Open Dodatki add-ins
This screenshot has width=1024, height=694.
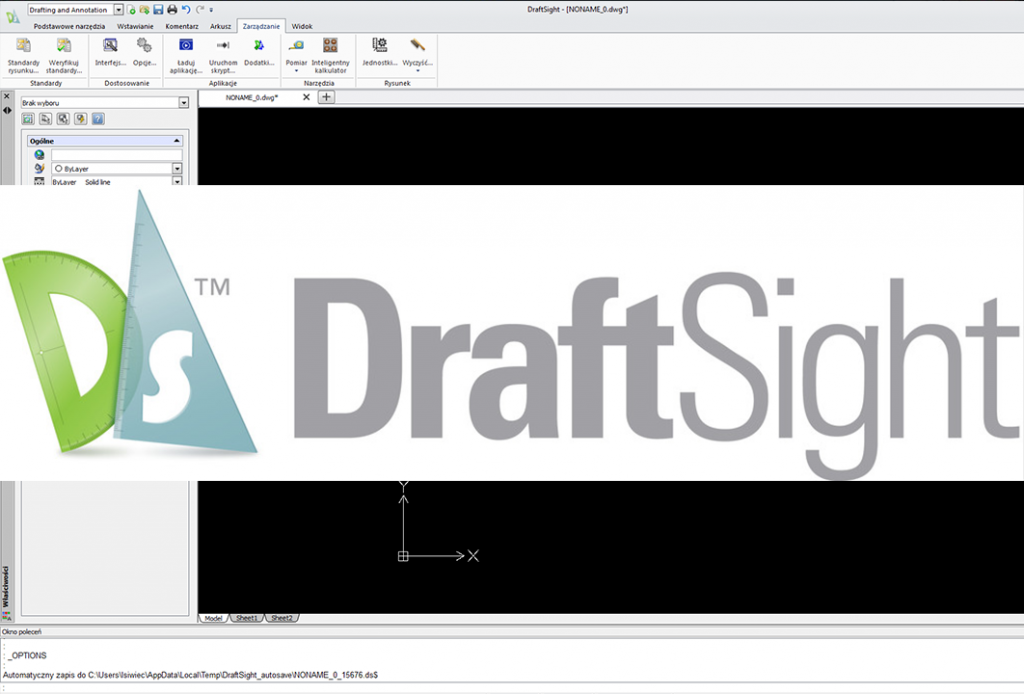(x=259, y=52)
